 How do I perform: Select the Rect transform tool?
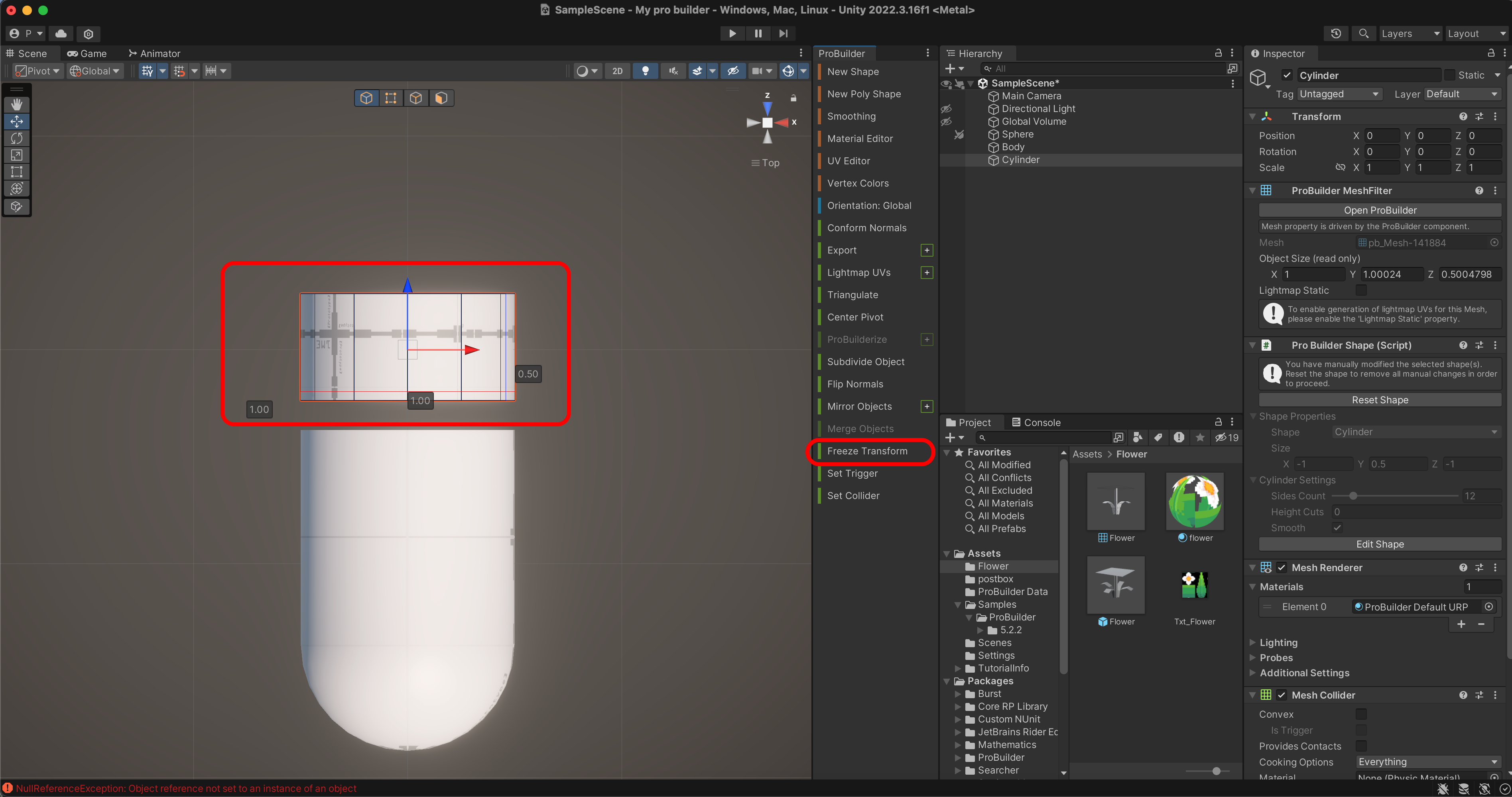tap(16, 172)
